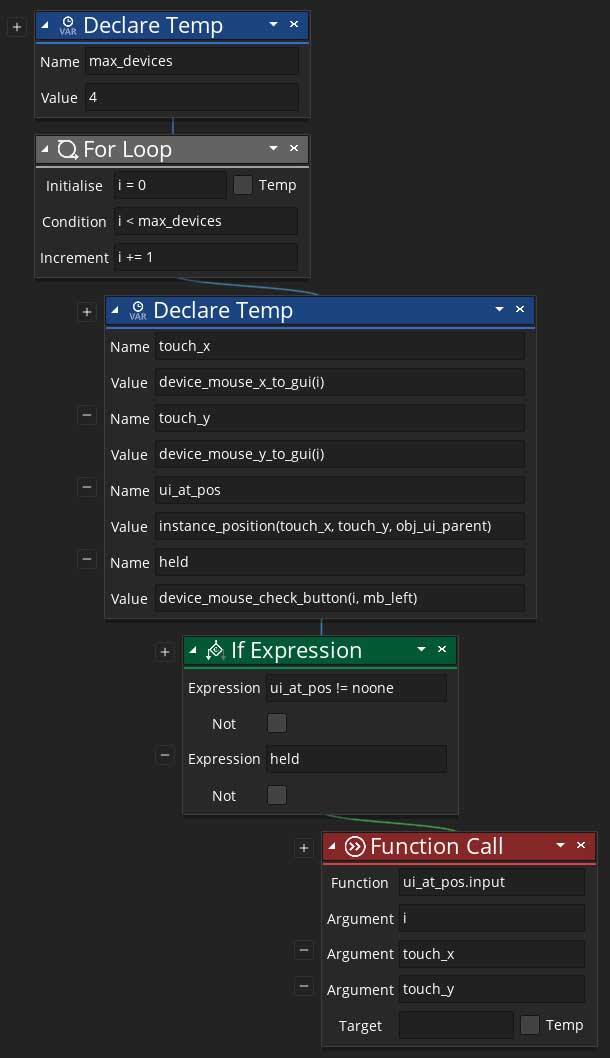Viewport: 610px width, 1058px height.
Task: Remove the held variable row
Action: coord(87,560)
